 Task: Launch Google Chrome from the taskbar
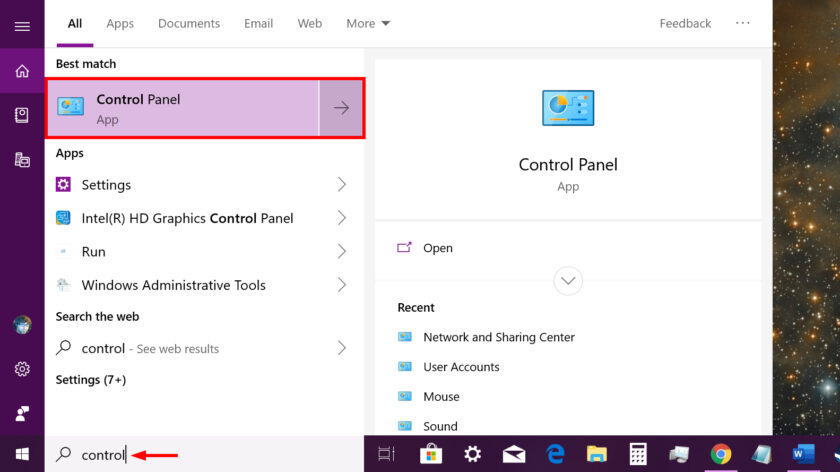pos(721,454)
